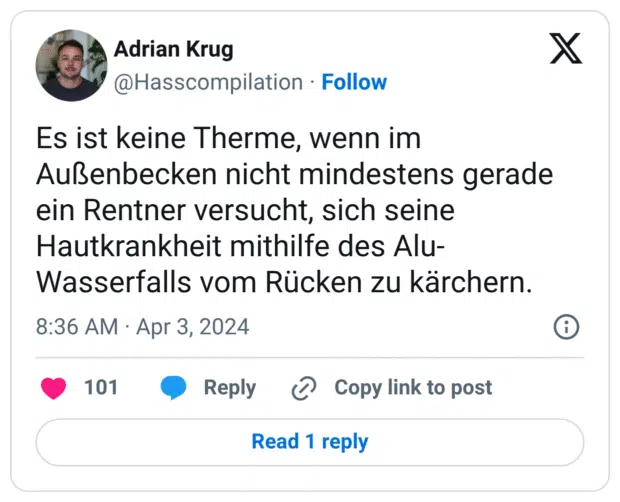Click the X logo in the corner

pos(566,48)
